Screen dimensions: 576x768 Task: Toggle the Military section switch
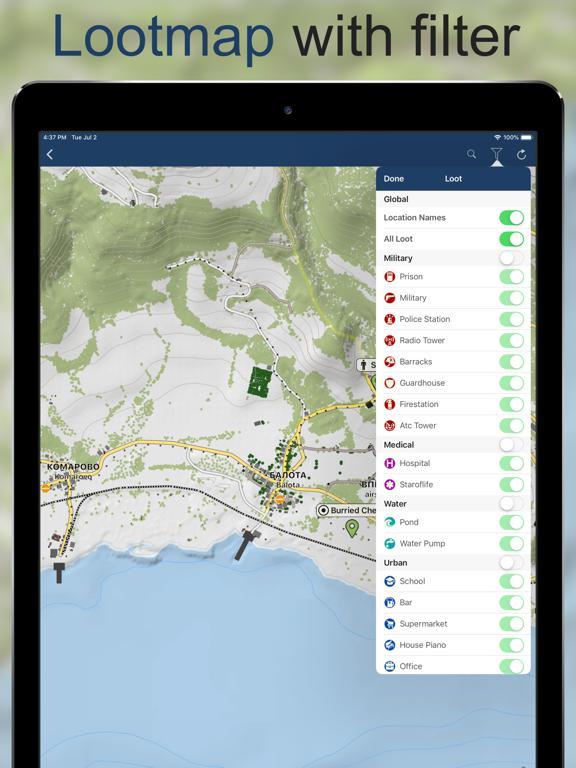pos(511,258)
